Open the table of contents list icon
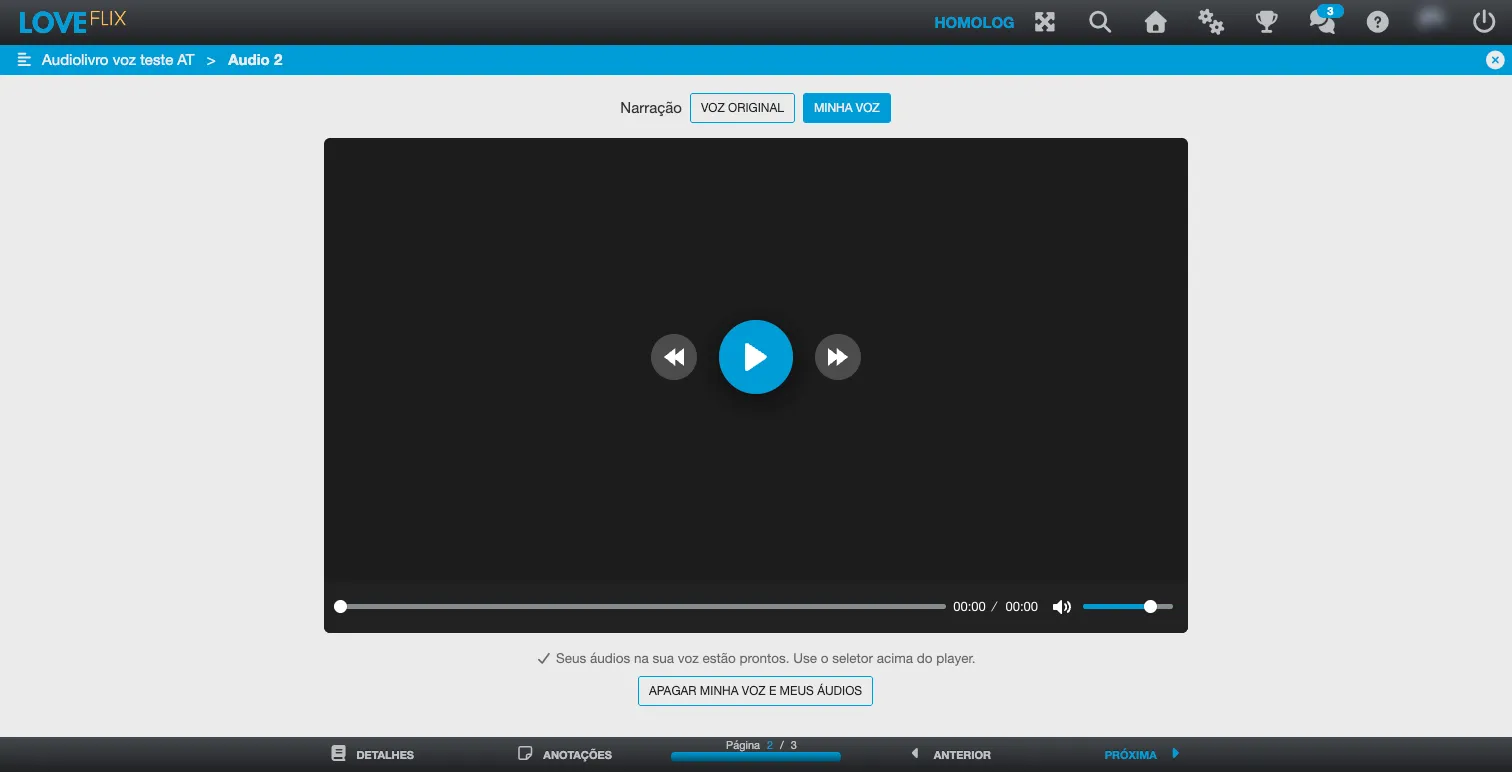 [x=25, y=60]
